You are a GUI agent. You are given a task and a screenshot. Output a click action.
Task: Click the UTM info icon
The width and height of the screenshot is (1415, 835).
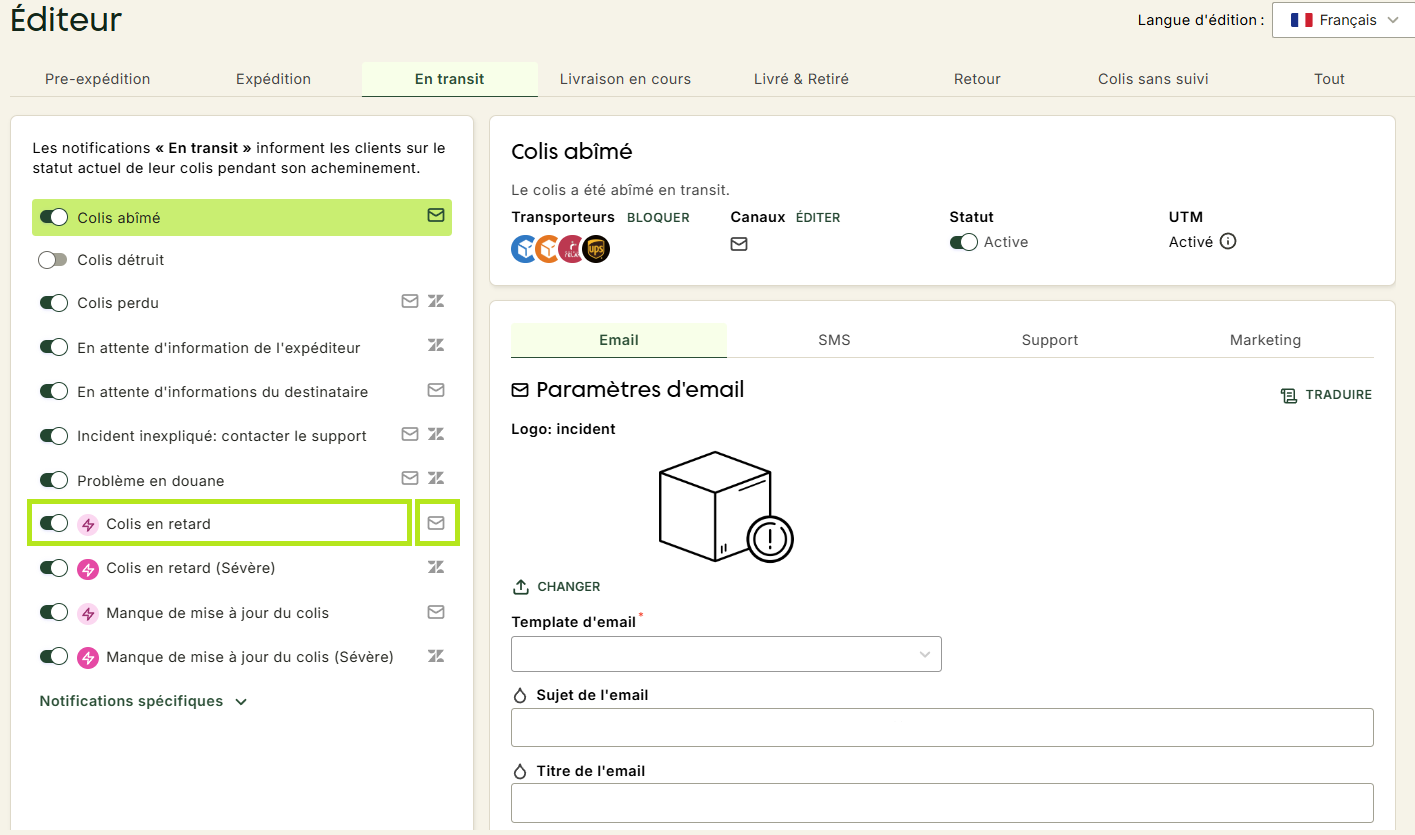click(1228, 241)
